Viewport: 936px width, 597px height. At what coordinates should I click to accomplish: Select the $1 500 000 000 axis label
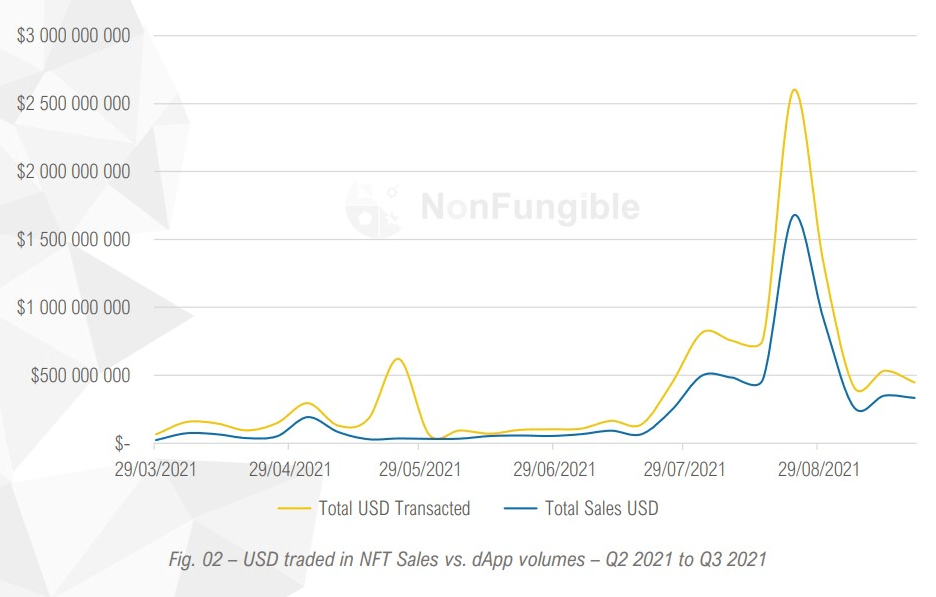(74, 240)
